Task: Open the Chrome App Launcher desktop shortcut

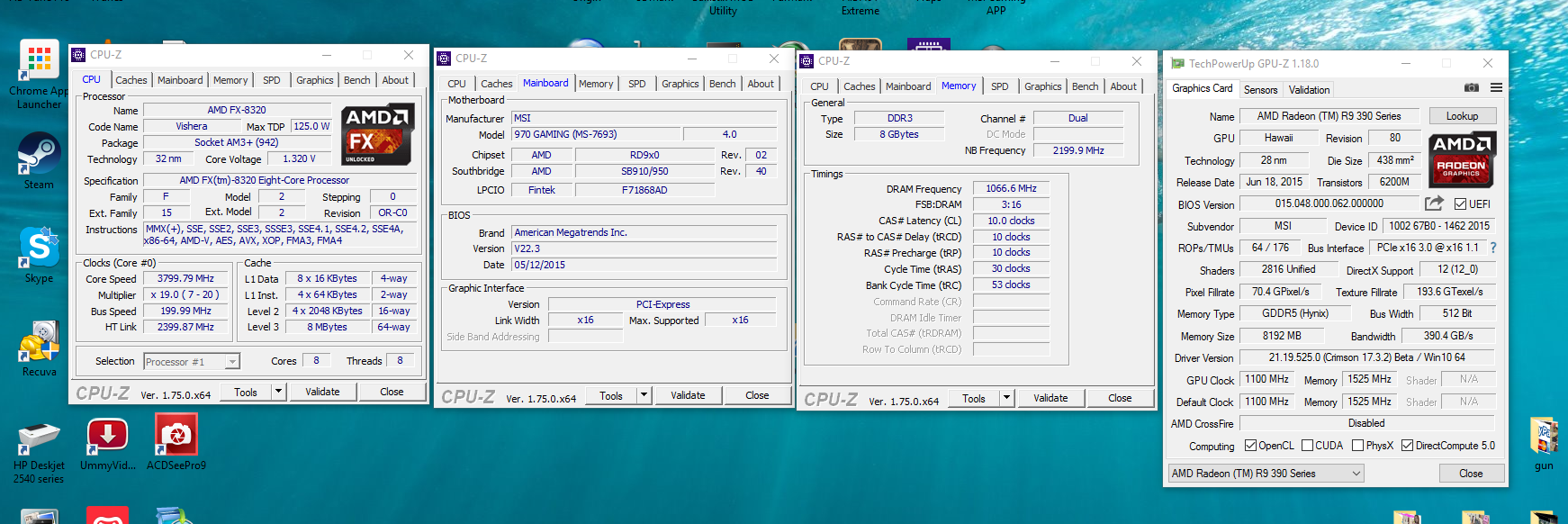Action: [39, 74]
